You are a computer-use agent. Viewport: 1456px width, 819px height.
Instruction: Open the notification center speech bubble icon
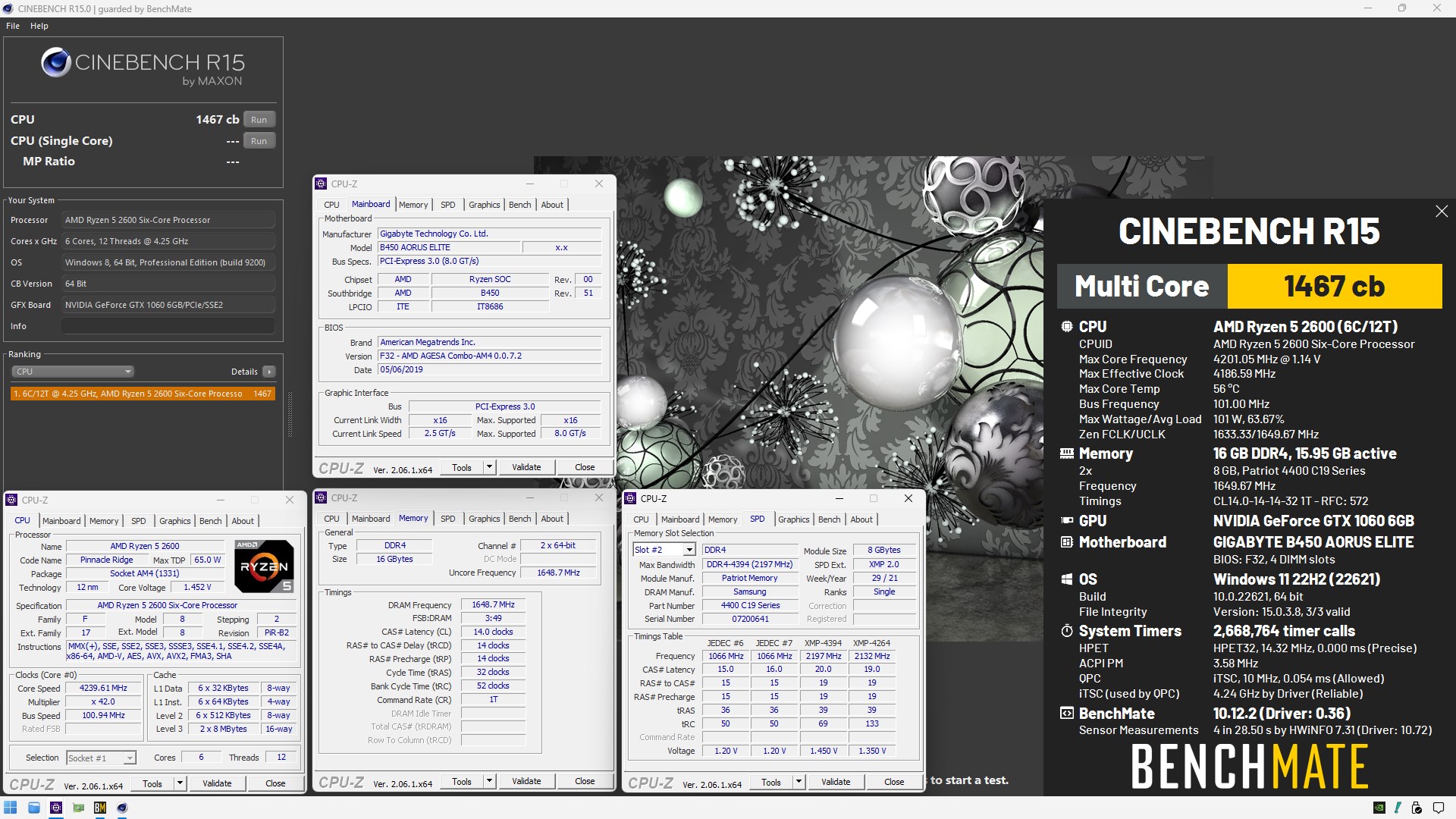[1439, 808]
